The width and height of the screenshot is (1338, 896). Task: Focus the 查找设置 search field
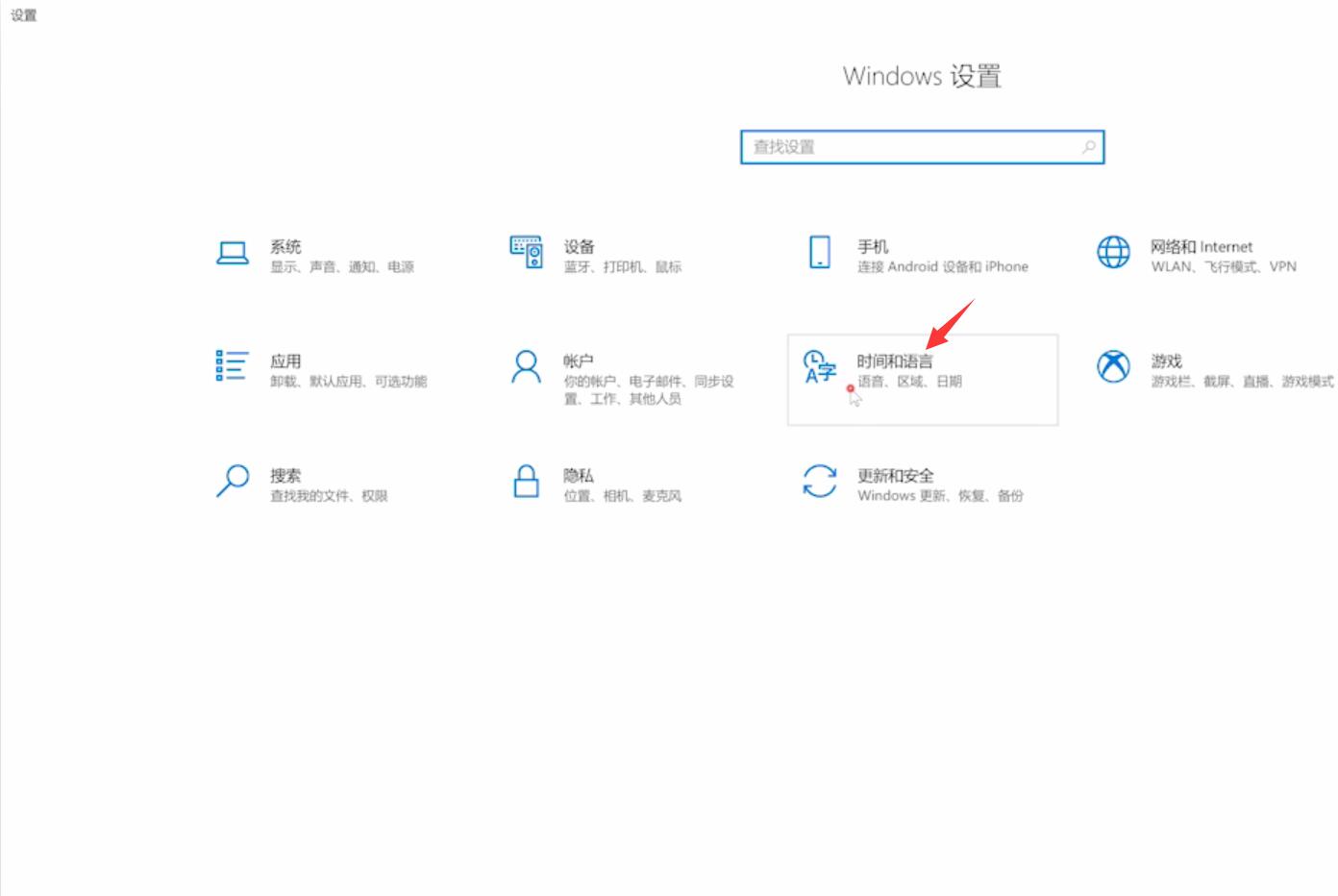click(x=922, y=147)
